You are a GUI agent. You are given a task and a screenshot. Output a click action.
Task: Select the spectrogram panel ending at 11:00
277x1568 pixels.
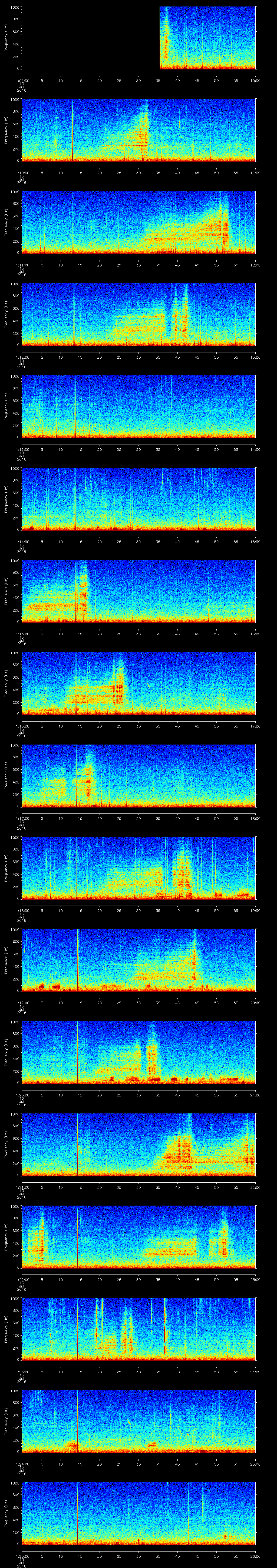139,130
